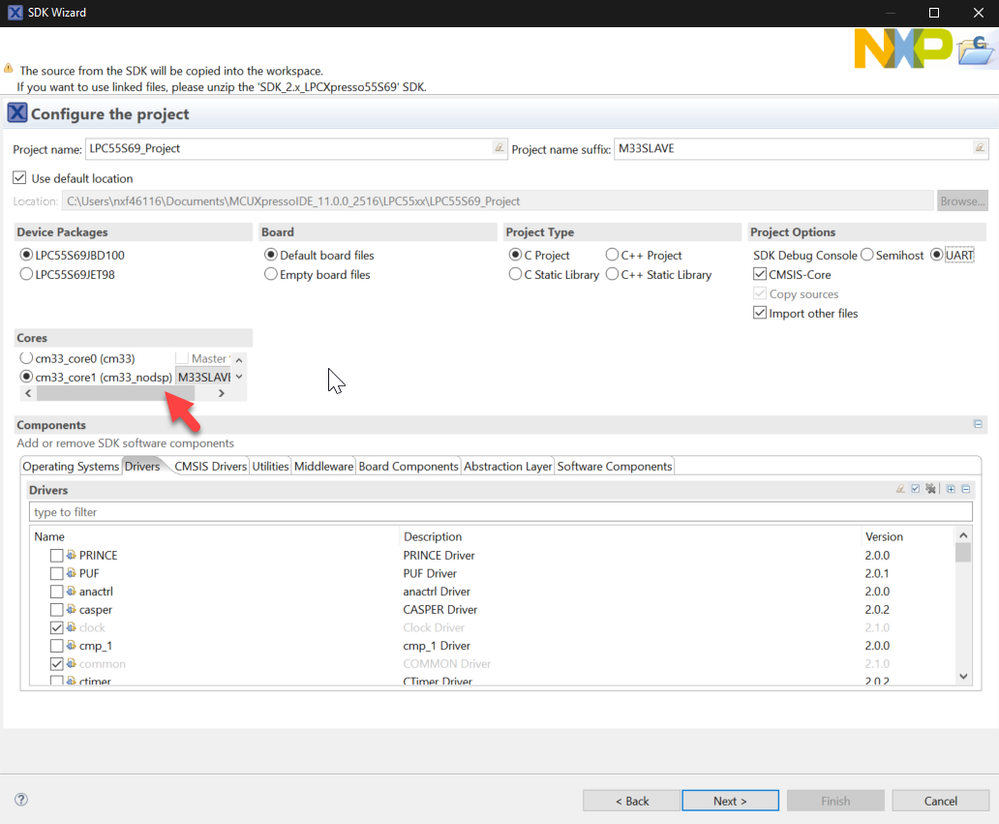Click the warning icon next to SDK message
This screenshot has width=999, height=824.
tap(8, 68)
